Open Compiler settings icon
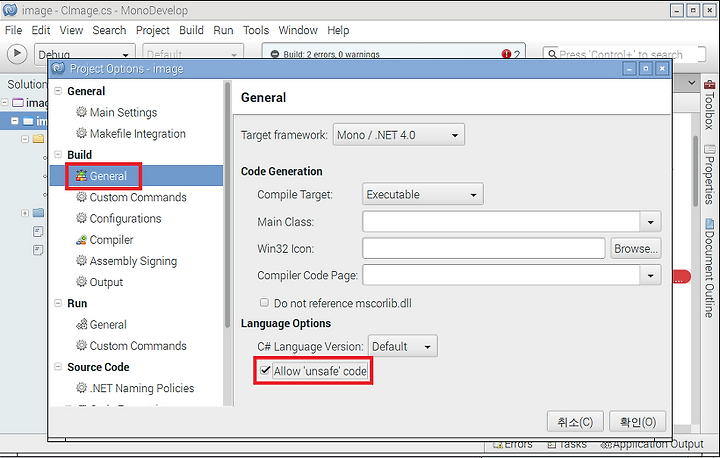This screenshot has width=720, height=458. [x=81, y=239]
